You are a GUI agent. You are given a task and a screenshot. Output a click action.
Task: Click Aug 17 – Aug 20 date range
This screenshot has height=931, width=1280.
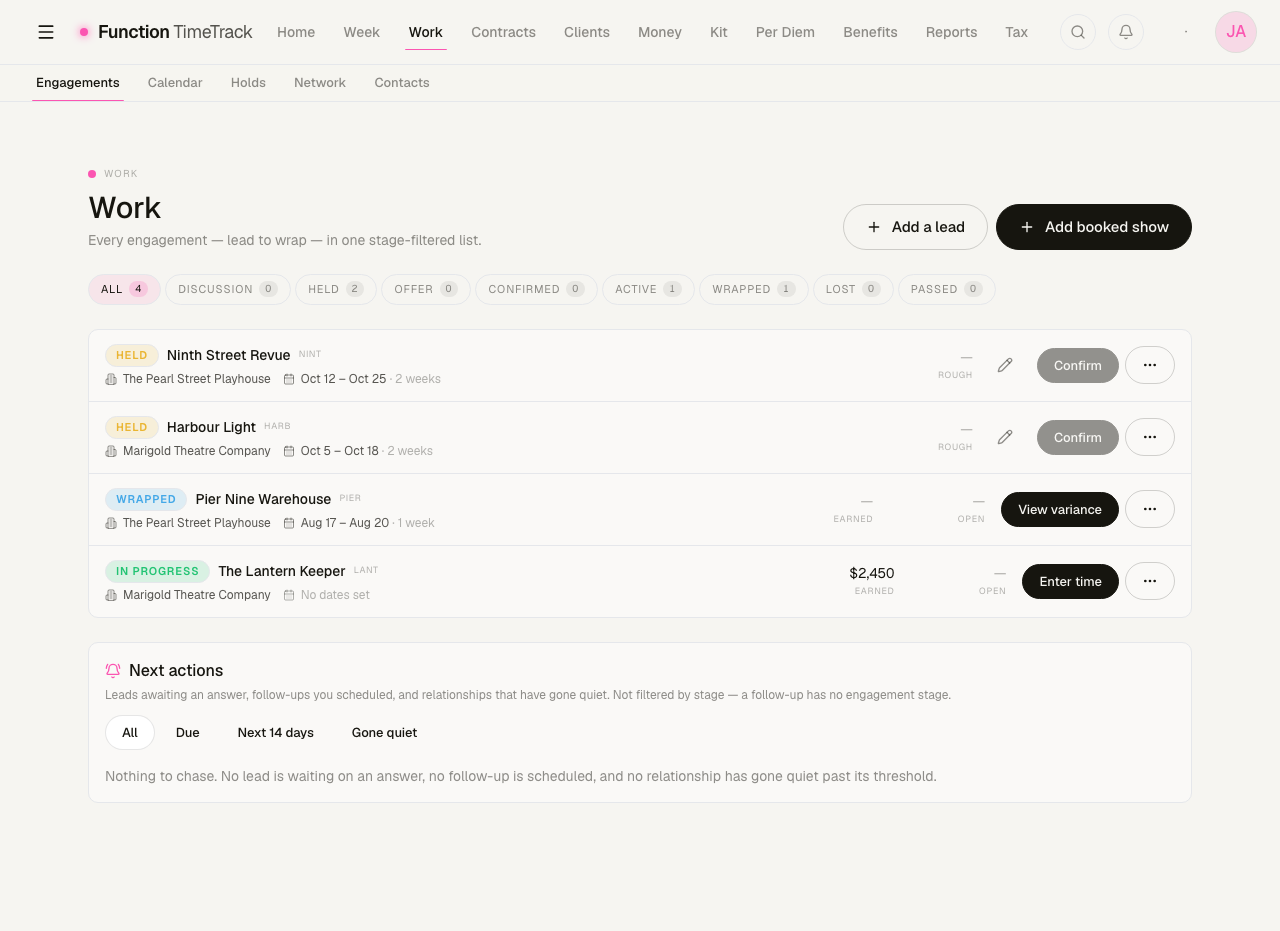345,523
